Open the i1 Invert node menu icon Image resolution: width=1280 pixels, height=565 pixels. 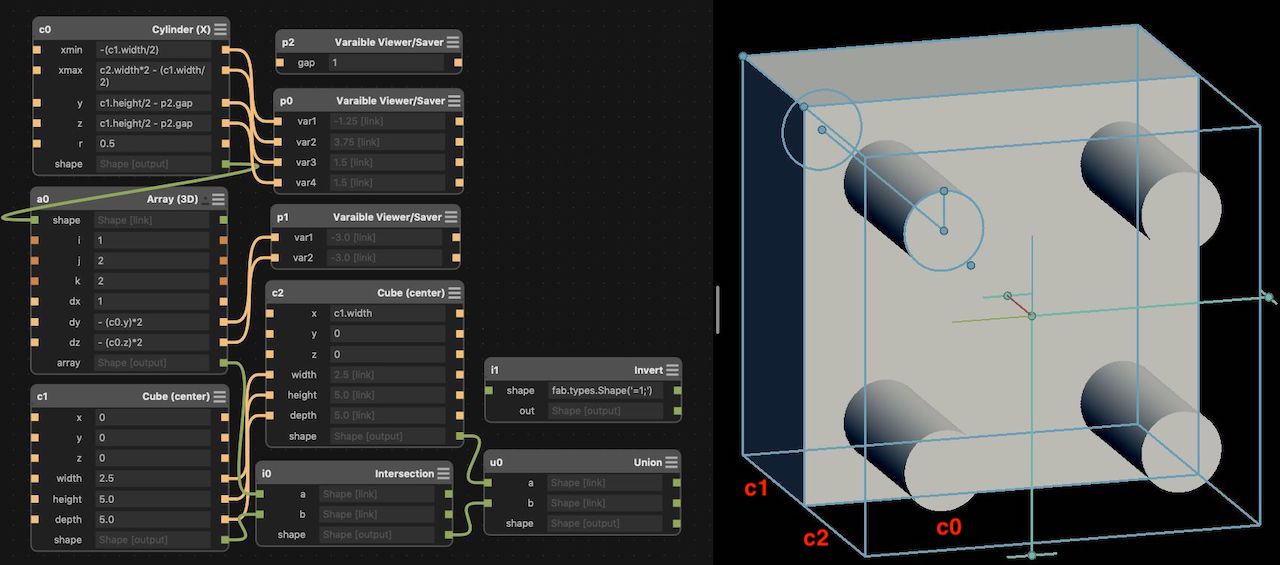click(x=672, y=370)
